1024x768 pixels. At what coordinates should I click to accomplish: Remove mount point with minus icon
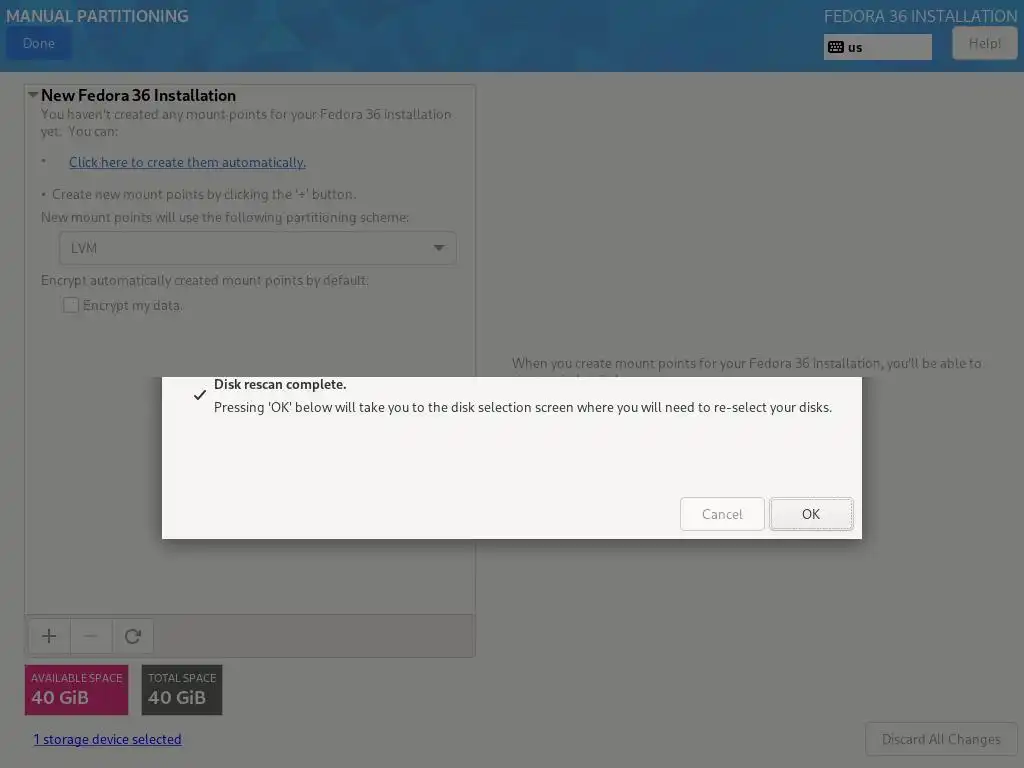pyautogui.click(x=91, y=636)
